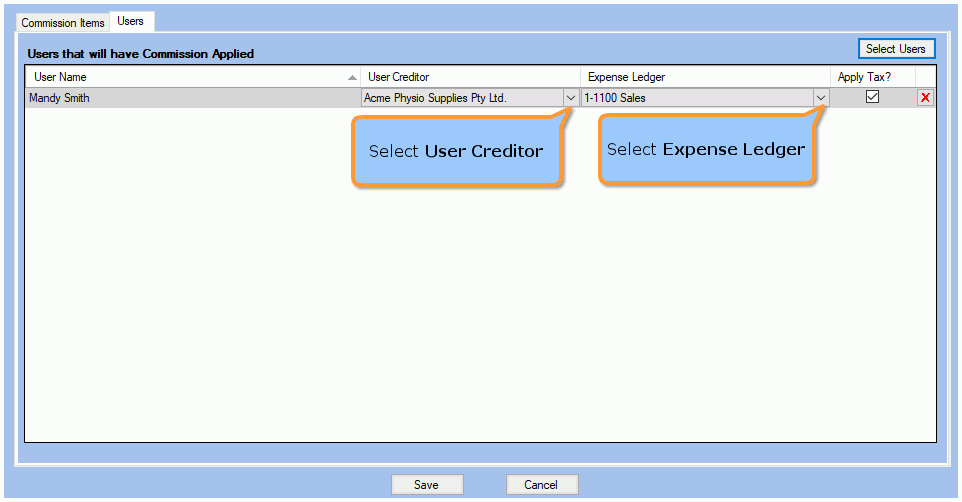Click the Select Expense Ledger callout
962x502 pixels.
click(707, 150)
